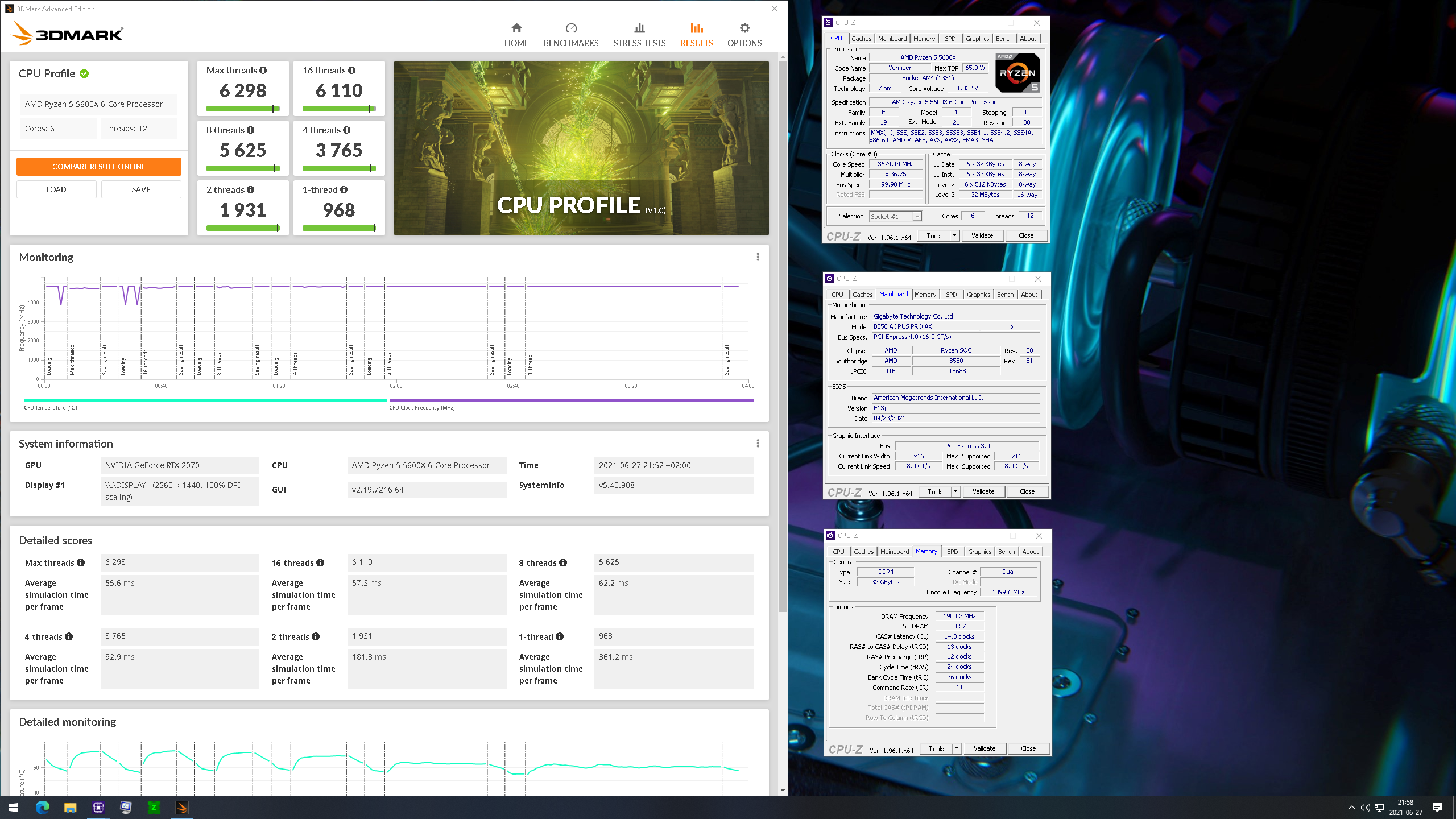Show info for 1-thread score card
The height and width of the screenshot is (819, 1456).
[344, 190]
